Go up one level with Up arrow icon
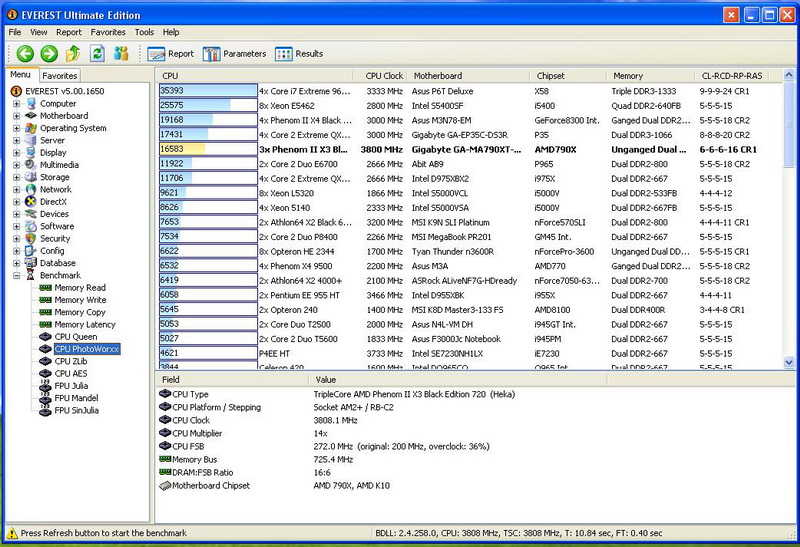 (x=73, y=53)
